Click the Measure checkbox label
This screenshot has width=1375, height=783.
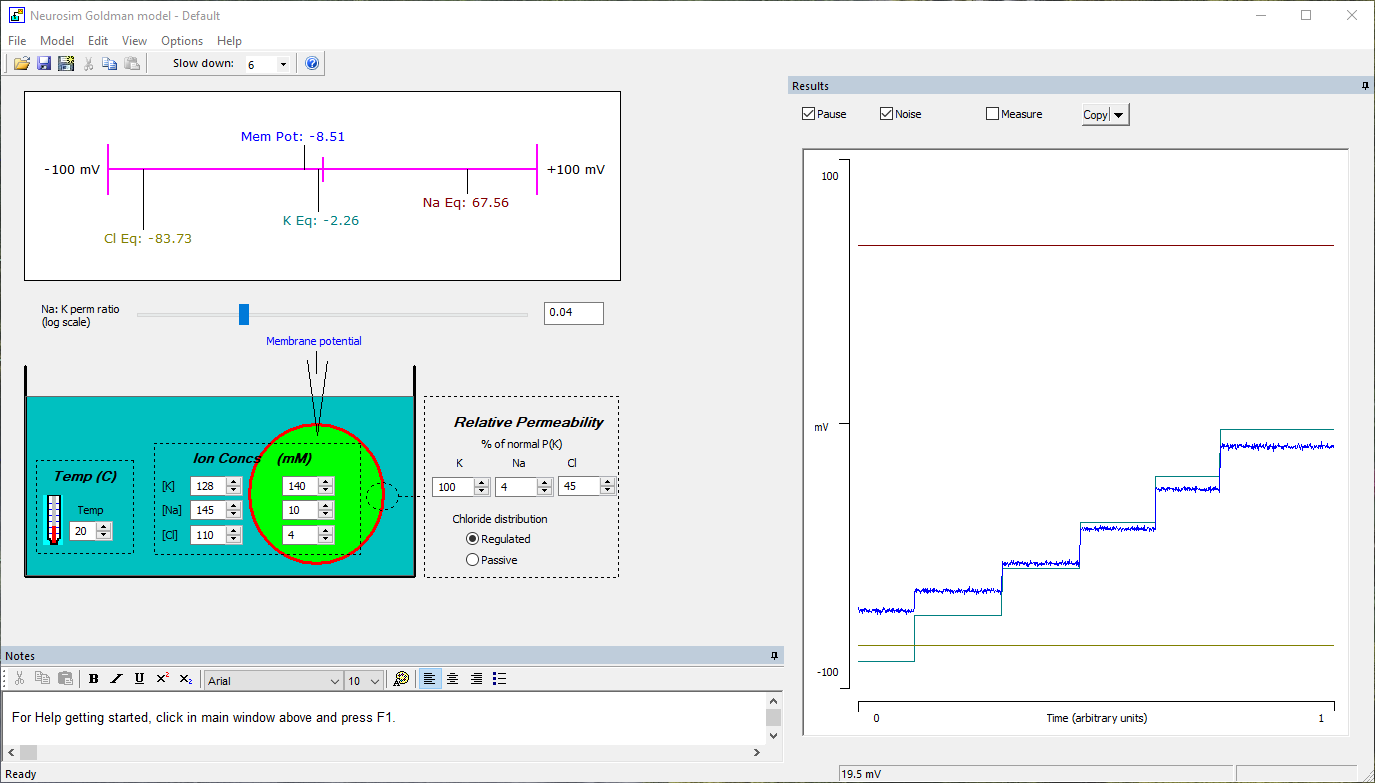pyautogui.click(x=1021, y=114)
